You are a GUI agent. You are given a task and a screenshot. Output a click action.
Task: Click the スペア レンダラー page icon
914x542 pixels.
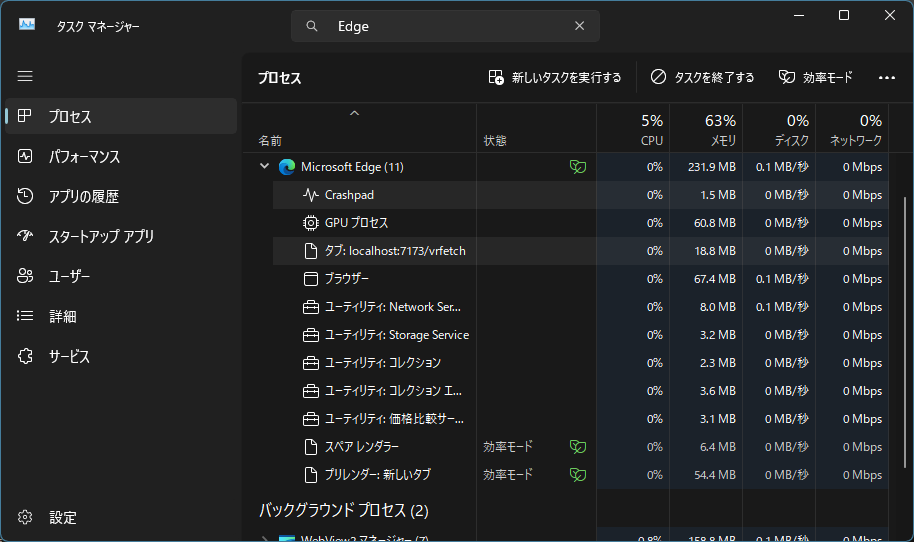311,447
